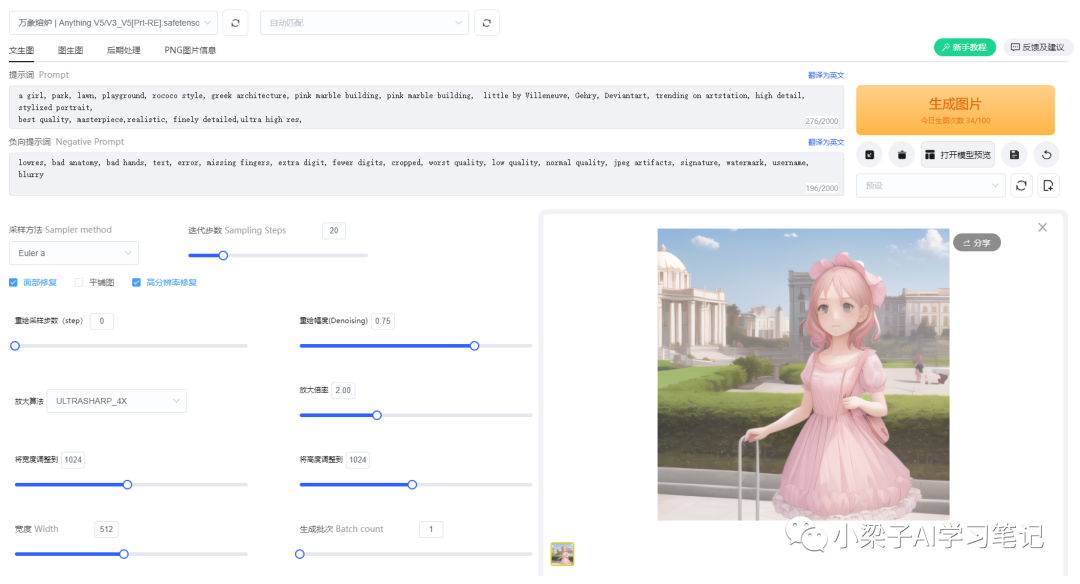Click 打开模型预览 button
This screenshot has width=1080, height=584.
pos(957,155)
